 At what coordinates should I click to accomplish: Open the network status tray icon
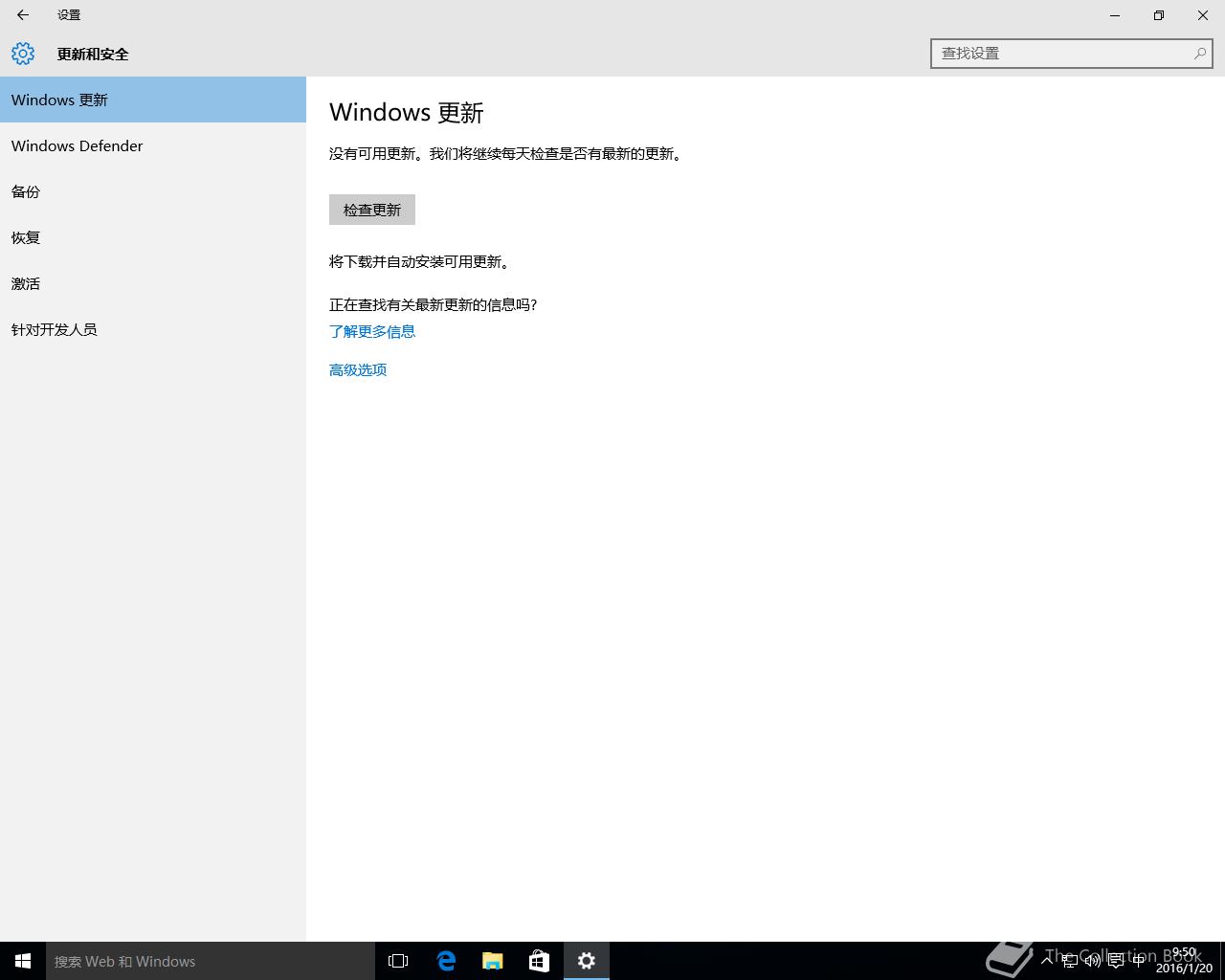[x=1070, y=961]
